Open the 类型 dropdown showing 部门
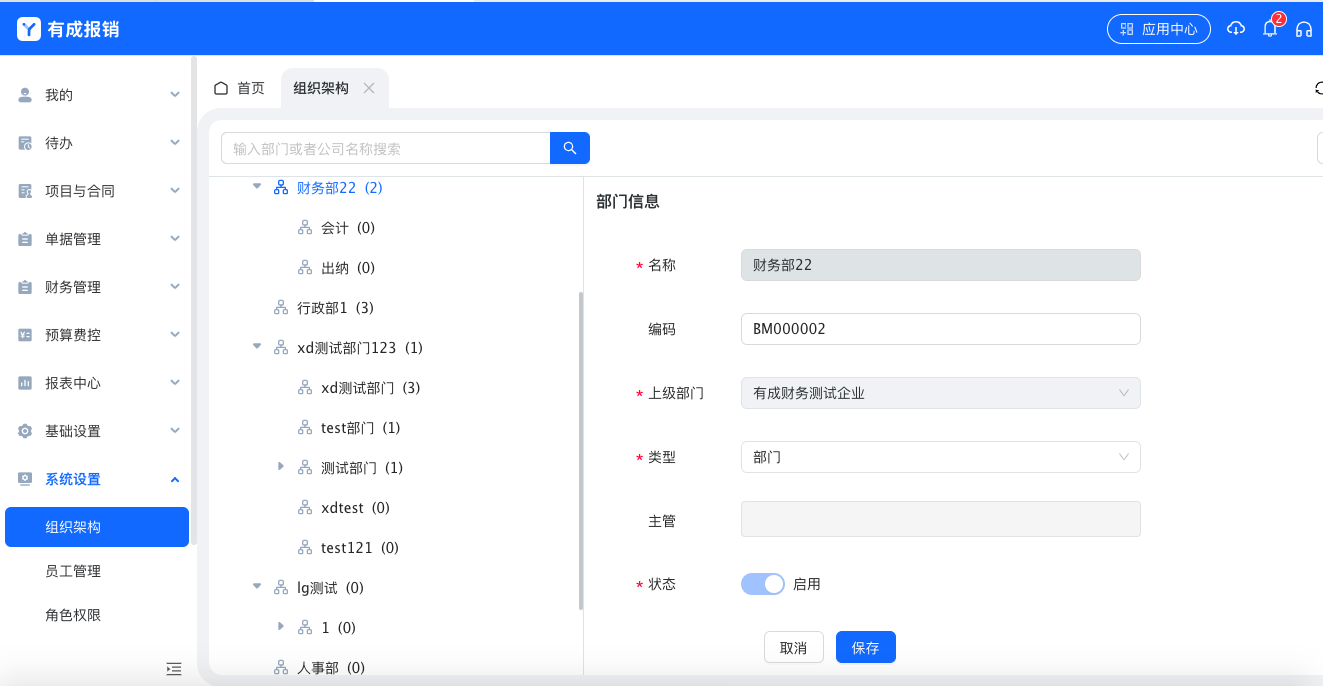Image resolution: width=1323 pixels, height=686 pixels. point(940,457)
